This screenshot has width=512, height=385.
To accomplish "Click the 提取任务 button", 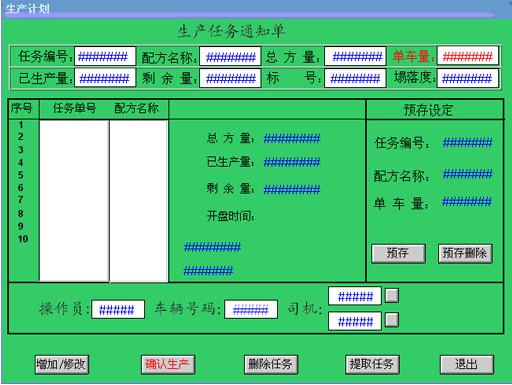I will click(x=372, y=365).
